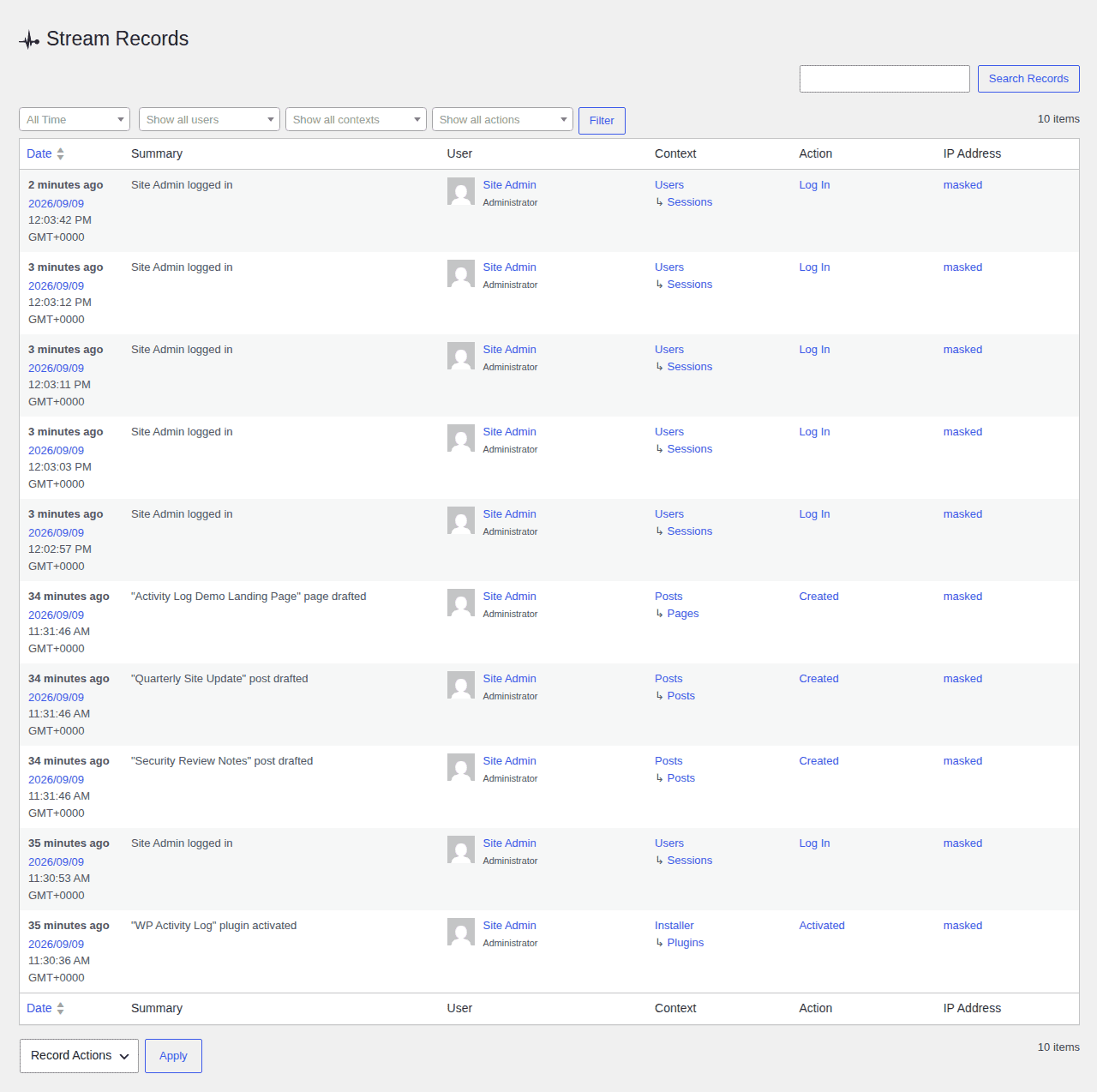Image resolution: width=1097 pixels, height=1092 pixels.
Task: Click the "WP Activity Log" plugin activated summary
Action: 214,926
